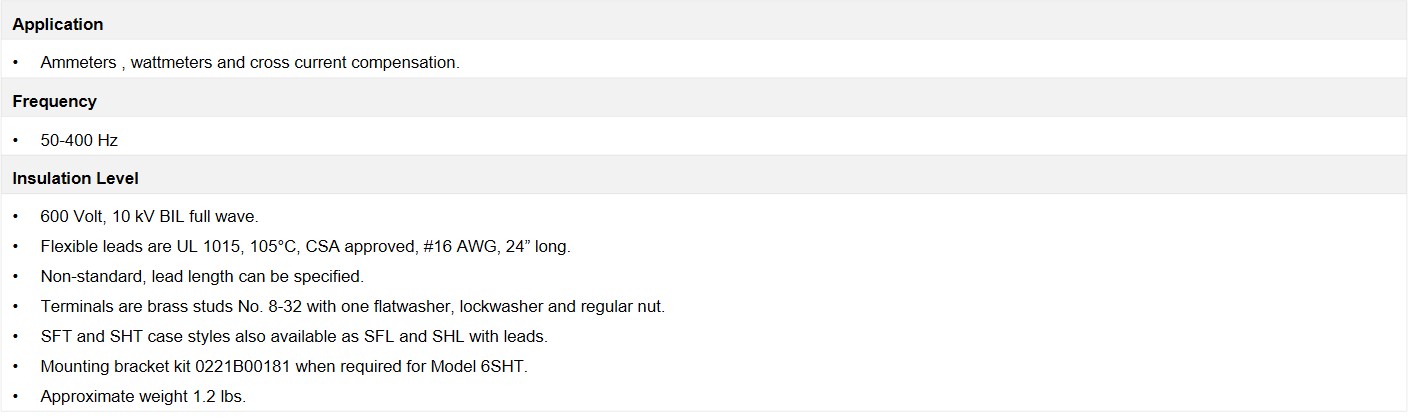This screenshot has height=417, width=1408.
Task: Click the brass studs terminals line
Action: coord(352,306)
